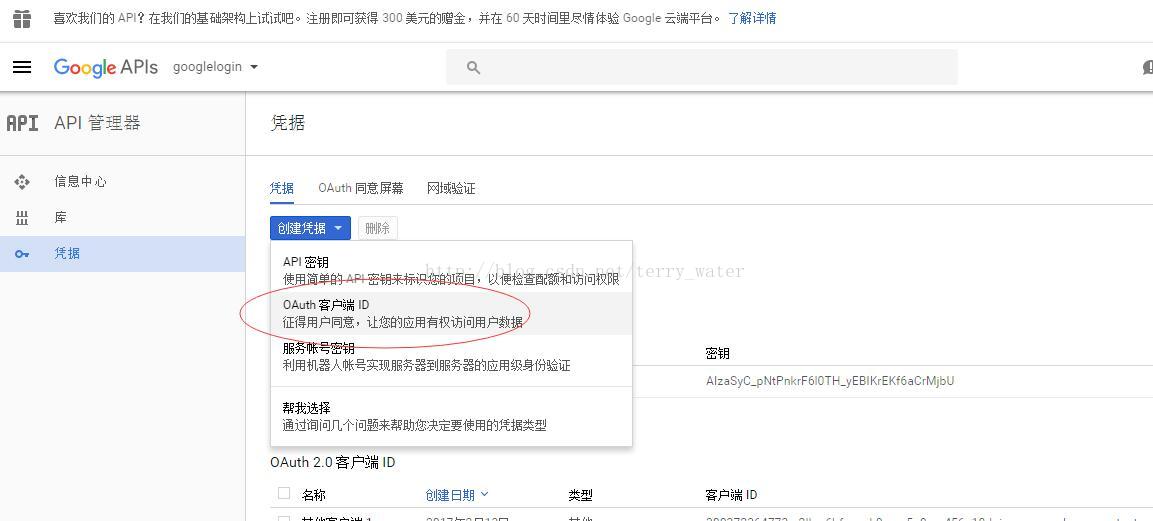Click the API key value starting with AIzaSyC
This screenshot has width=1153, height=521.
click(829, 381)
